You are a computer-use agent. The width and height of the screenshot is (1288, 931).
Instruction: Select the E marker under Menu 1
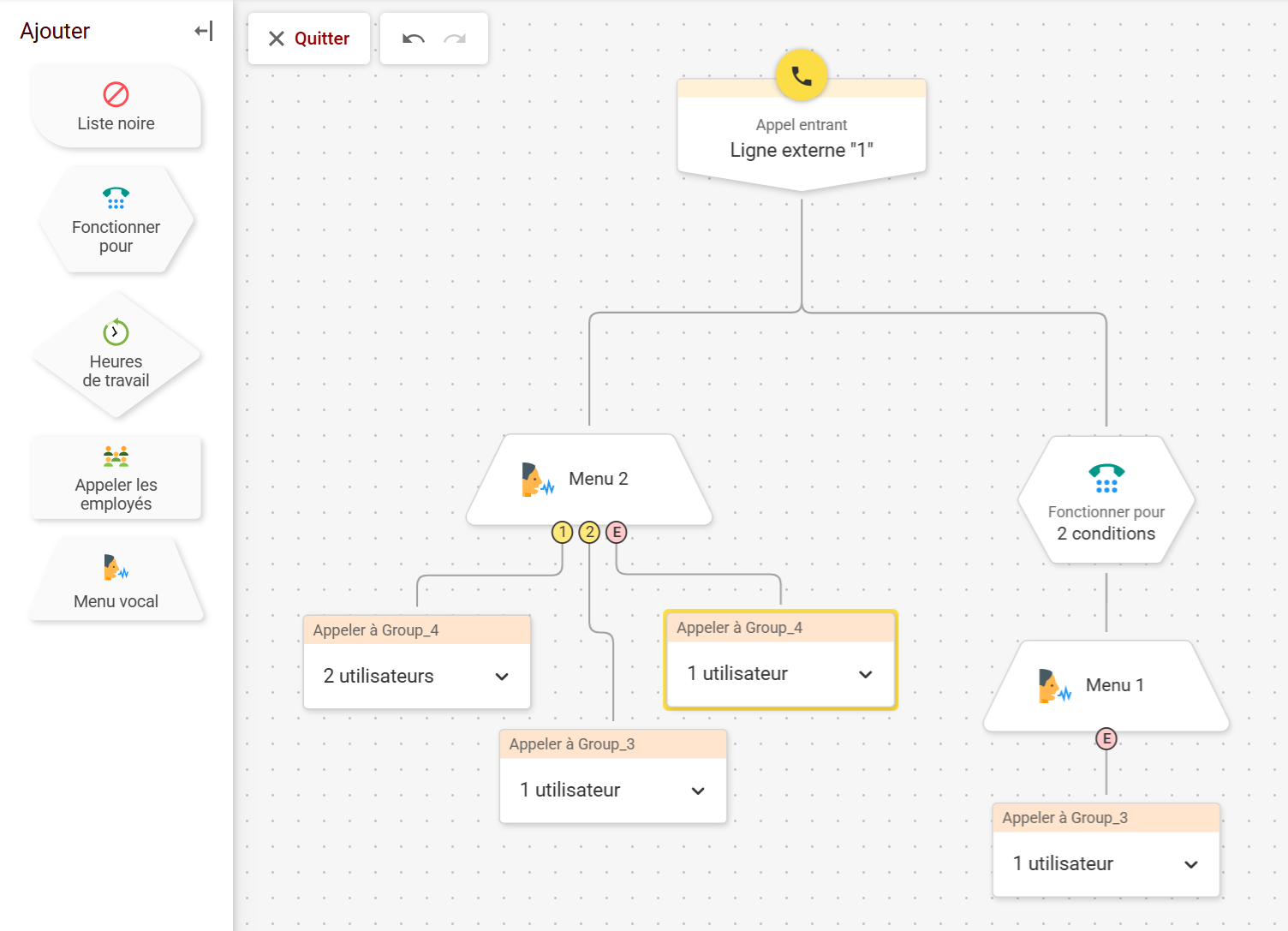[1106, 738]
